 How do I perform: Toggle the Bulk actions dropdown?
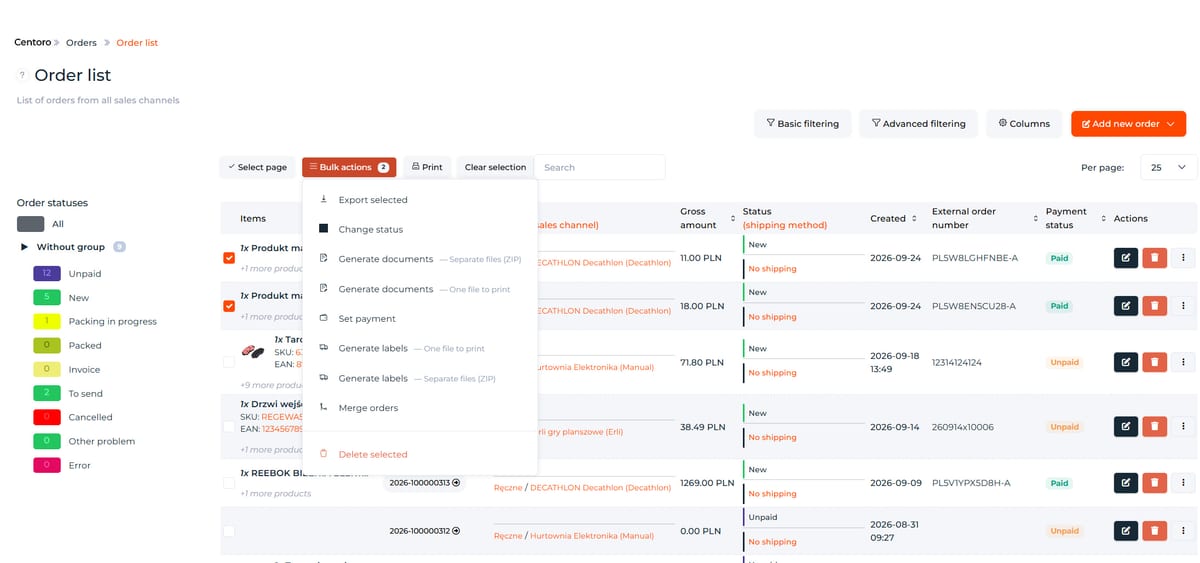349,167
